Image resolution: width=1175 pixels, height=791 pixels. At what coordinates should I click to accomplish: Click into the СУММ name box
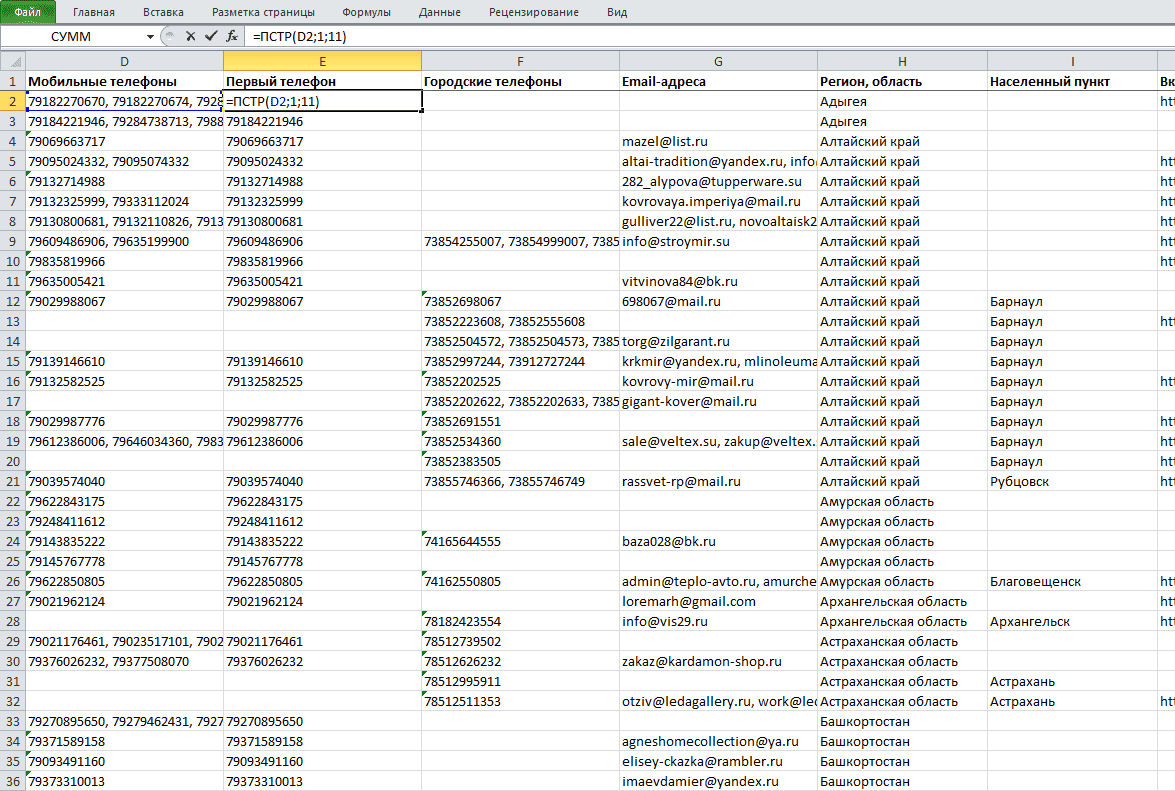(72, 37)
